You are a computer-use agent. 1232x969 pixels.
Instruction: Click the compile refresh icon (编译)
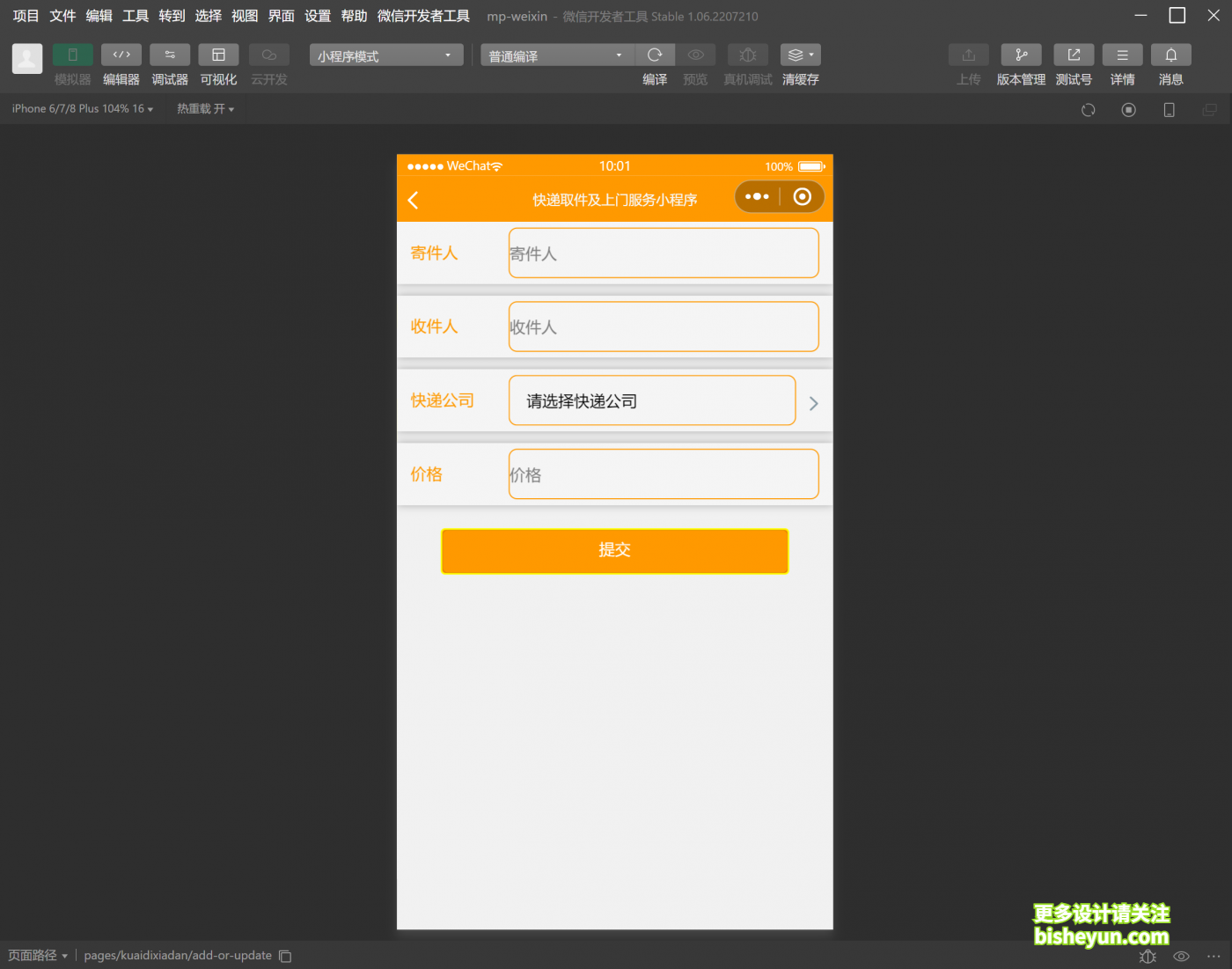pyautogui.click(x=655, y=55)
